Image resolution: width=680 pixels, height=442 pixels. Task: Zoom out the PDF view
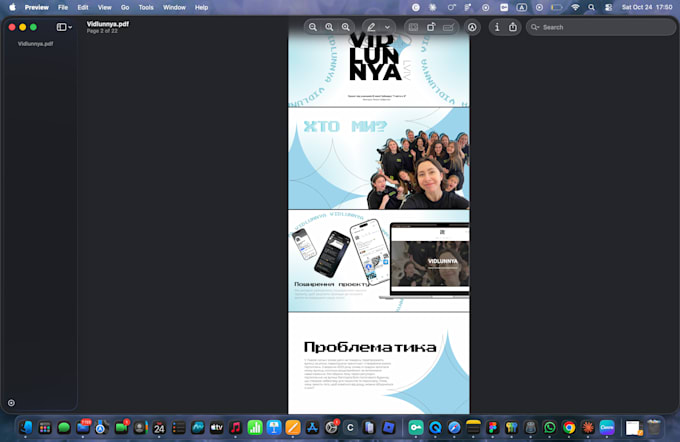313,27
